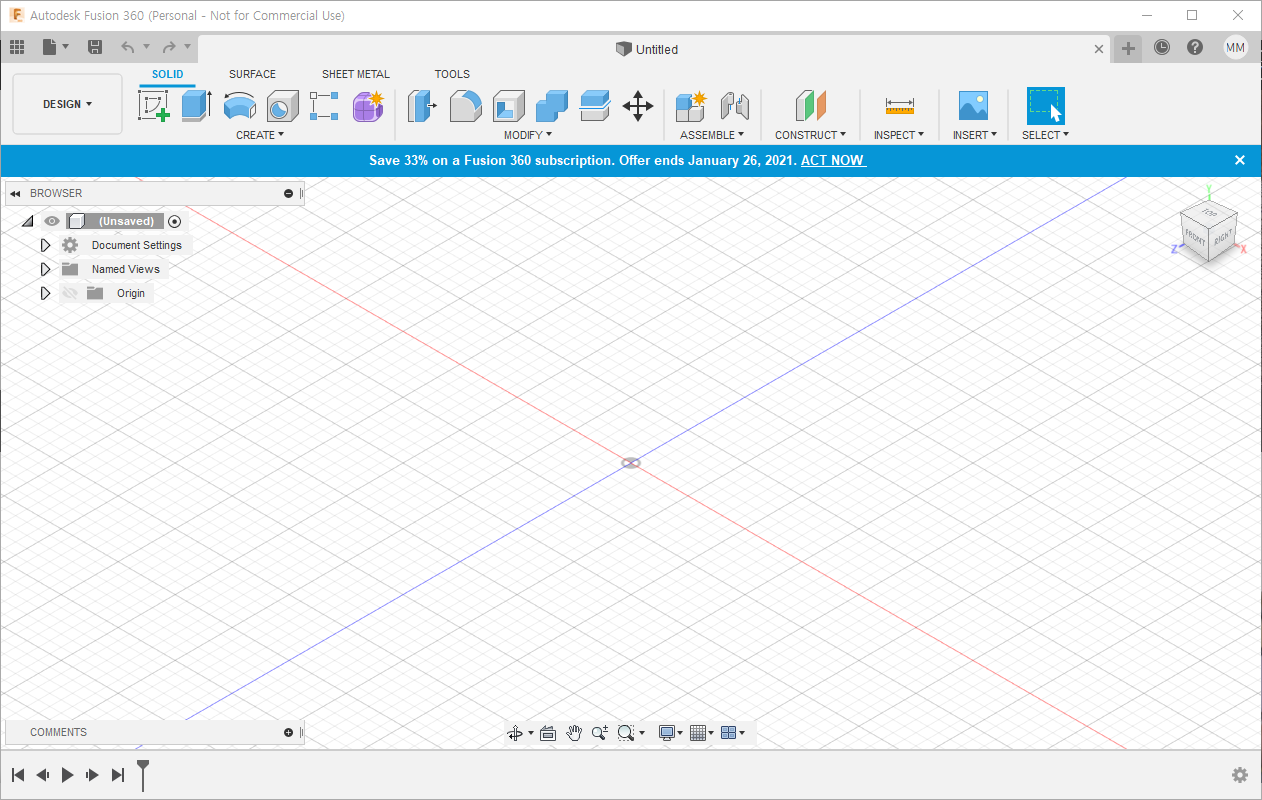
Task: Toggle visibility of (Unsaved) component
Action: pyautogui.click(x=52, y=221)
